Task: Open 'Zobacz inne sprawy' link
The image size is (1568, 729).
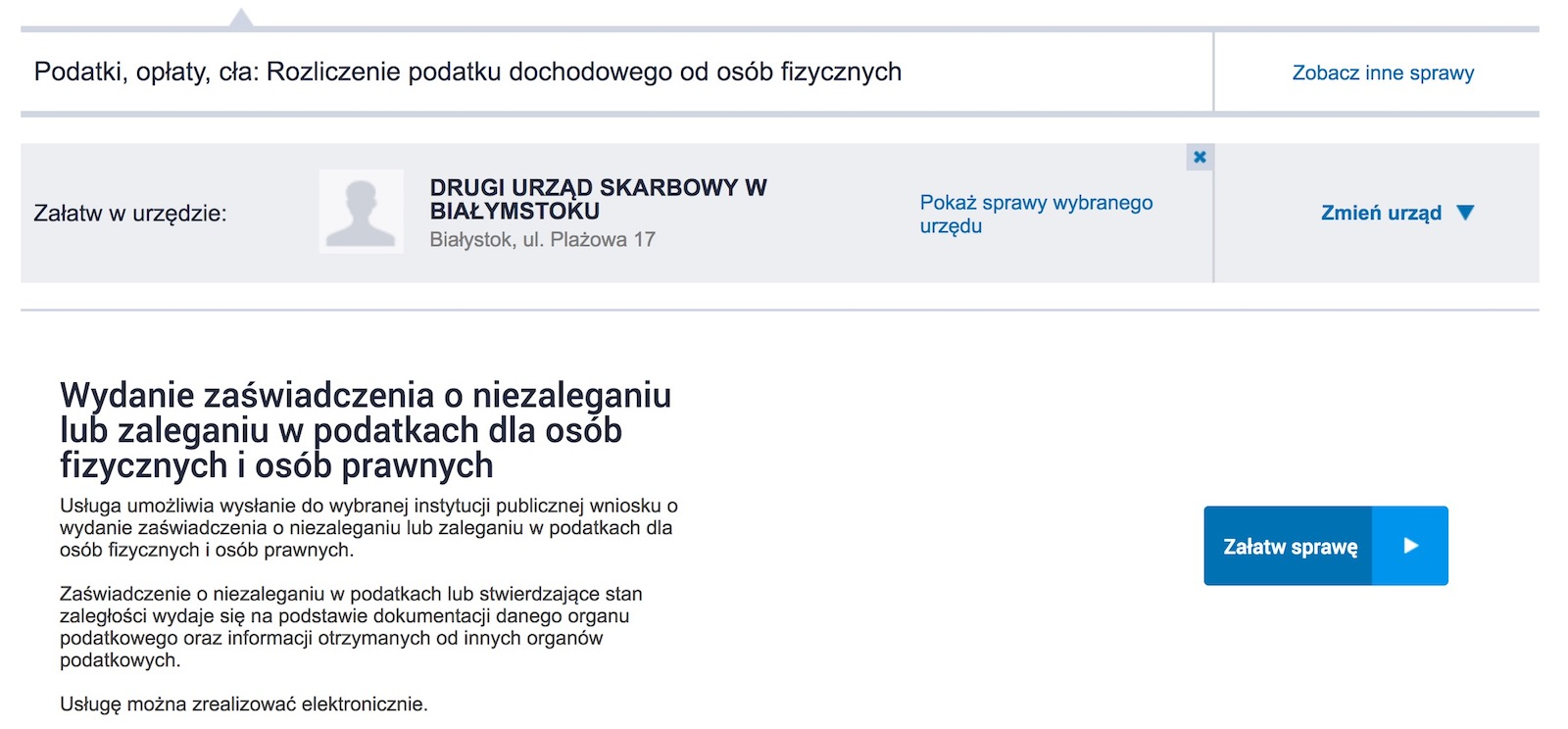Action: pyautogui.click(x=1383, y=73)
